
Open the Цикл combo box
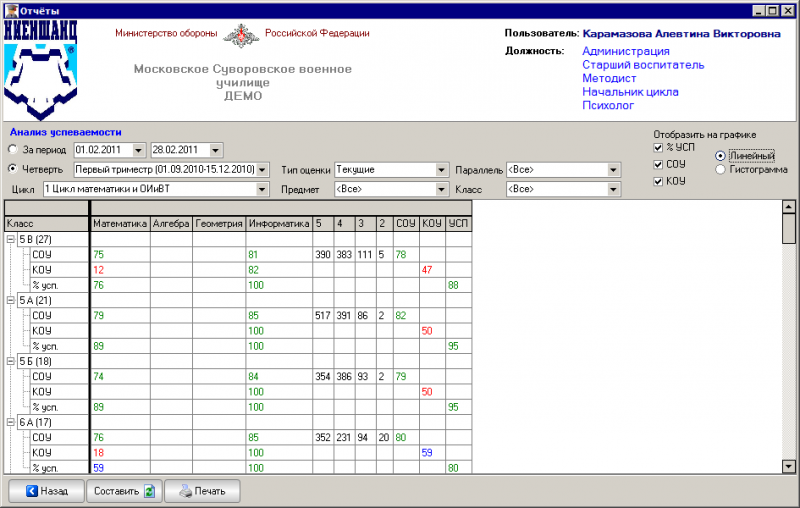coord(262,189)
